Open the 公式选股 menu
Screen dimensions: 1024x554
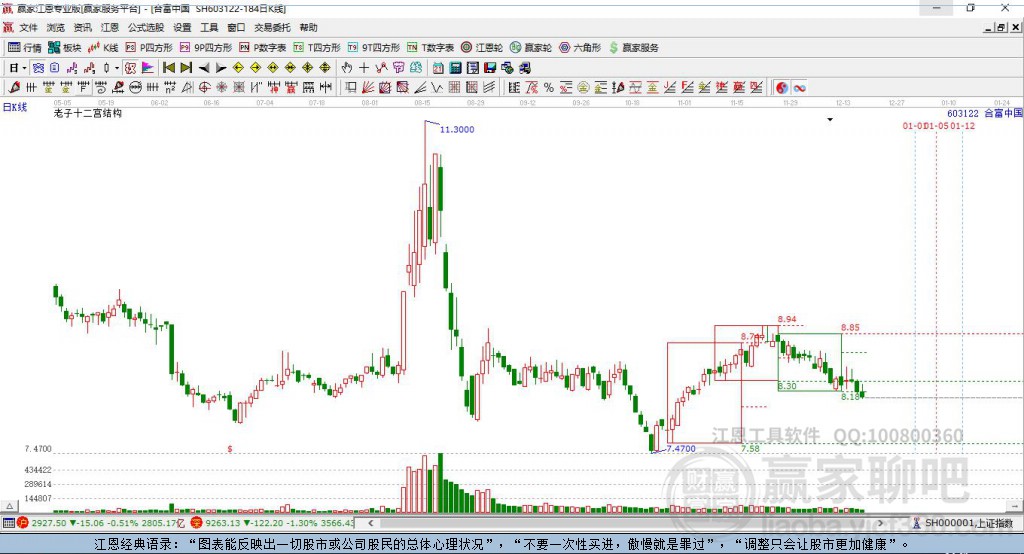pos(146,27)
